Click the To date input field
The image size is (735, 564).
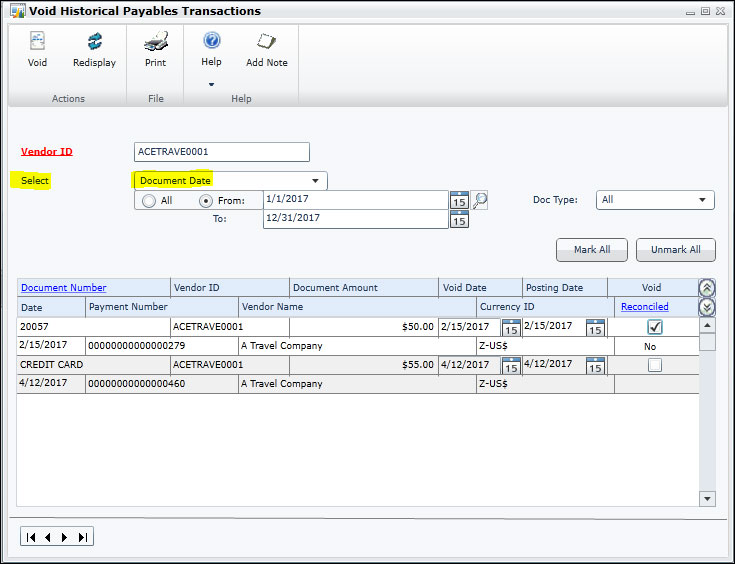click(x=356, y=219)
